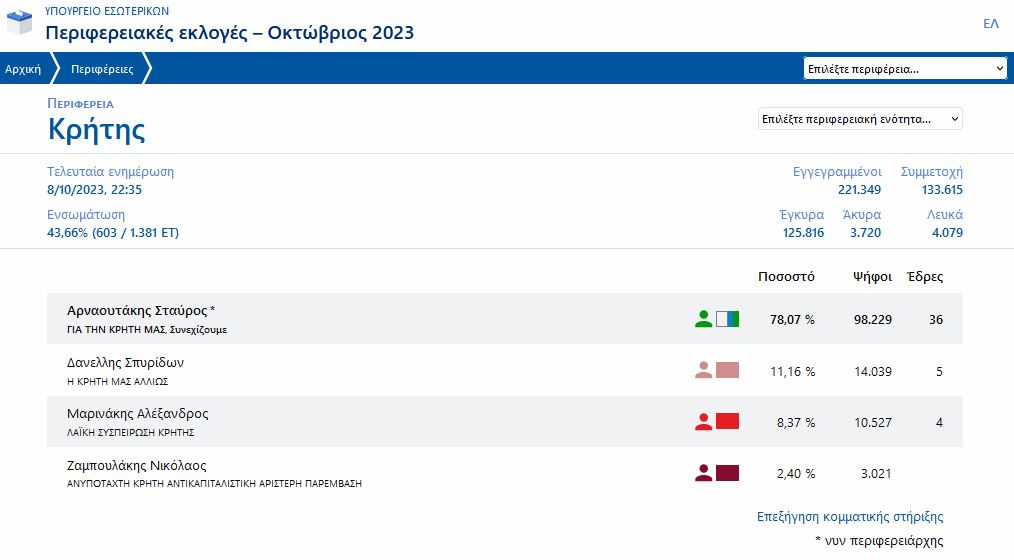This screenshot has height=560, width=1014.
Task: Click the multicolor party flag of Αρναουτάκης
Action: coord(727,319)
